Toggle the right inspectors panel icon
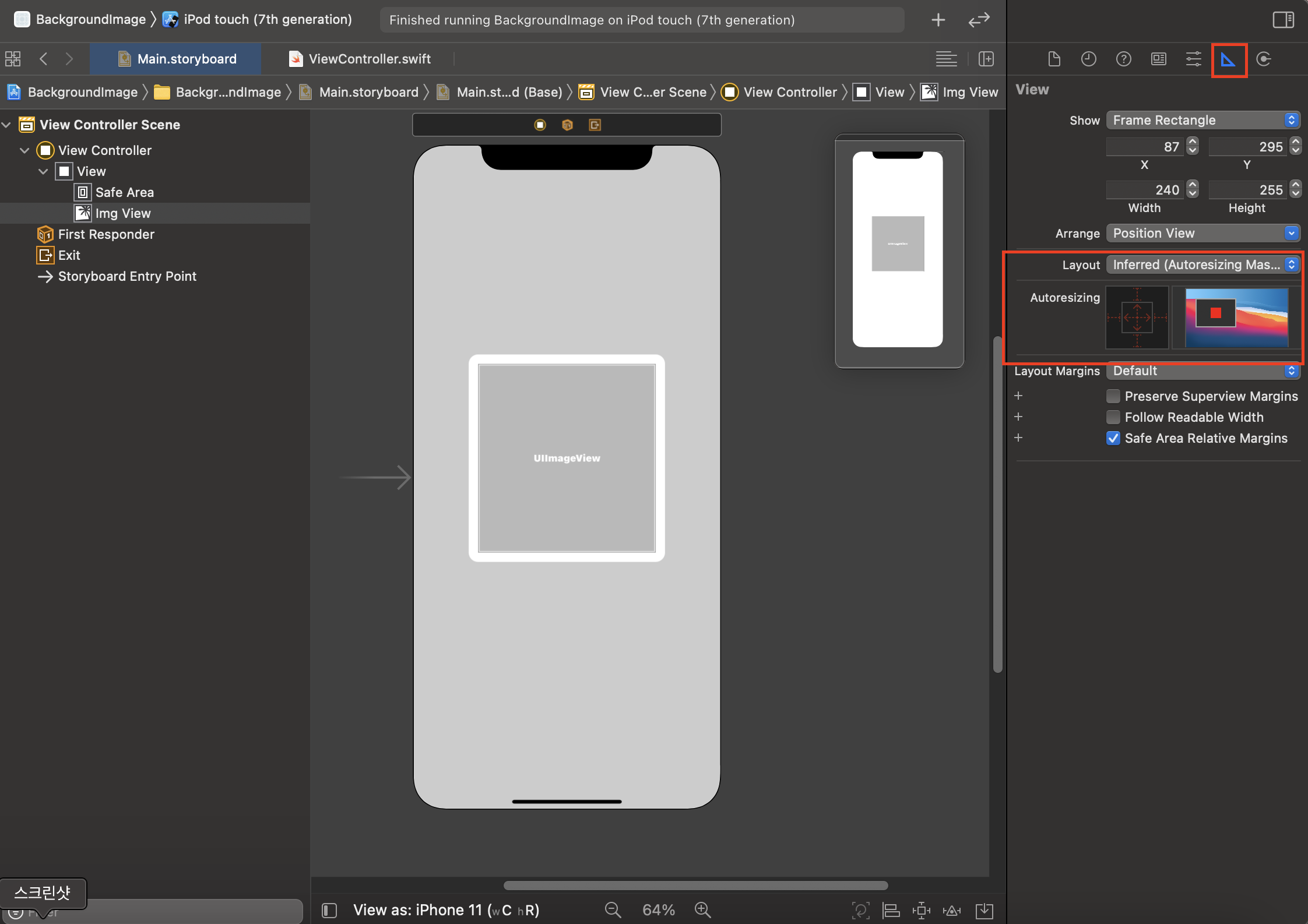The image size is (1308, 924). 1283,20
